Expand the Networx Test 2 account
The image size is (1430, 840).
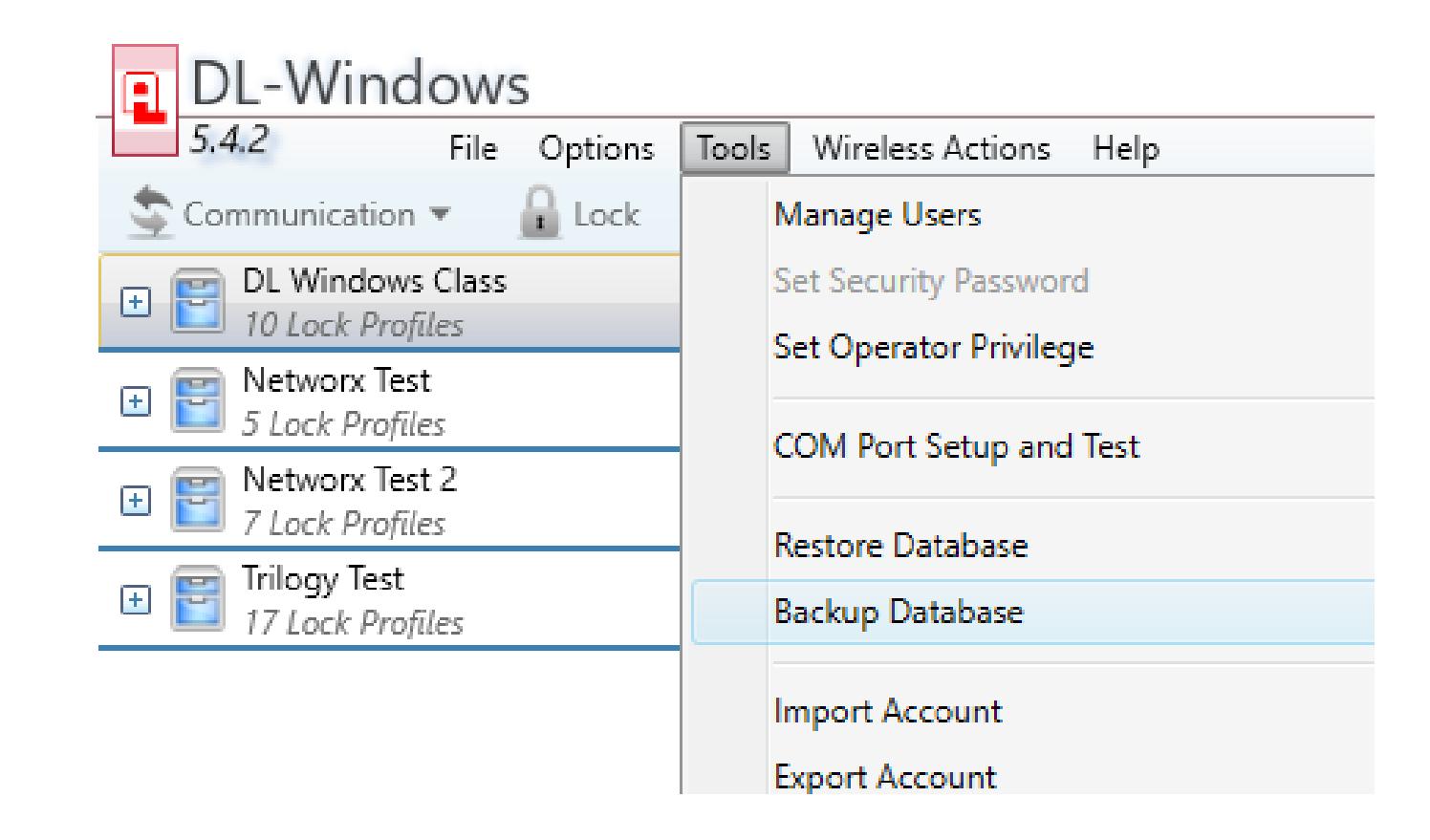[x=136, y=501]
